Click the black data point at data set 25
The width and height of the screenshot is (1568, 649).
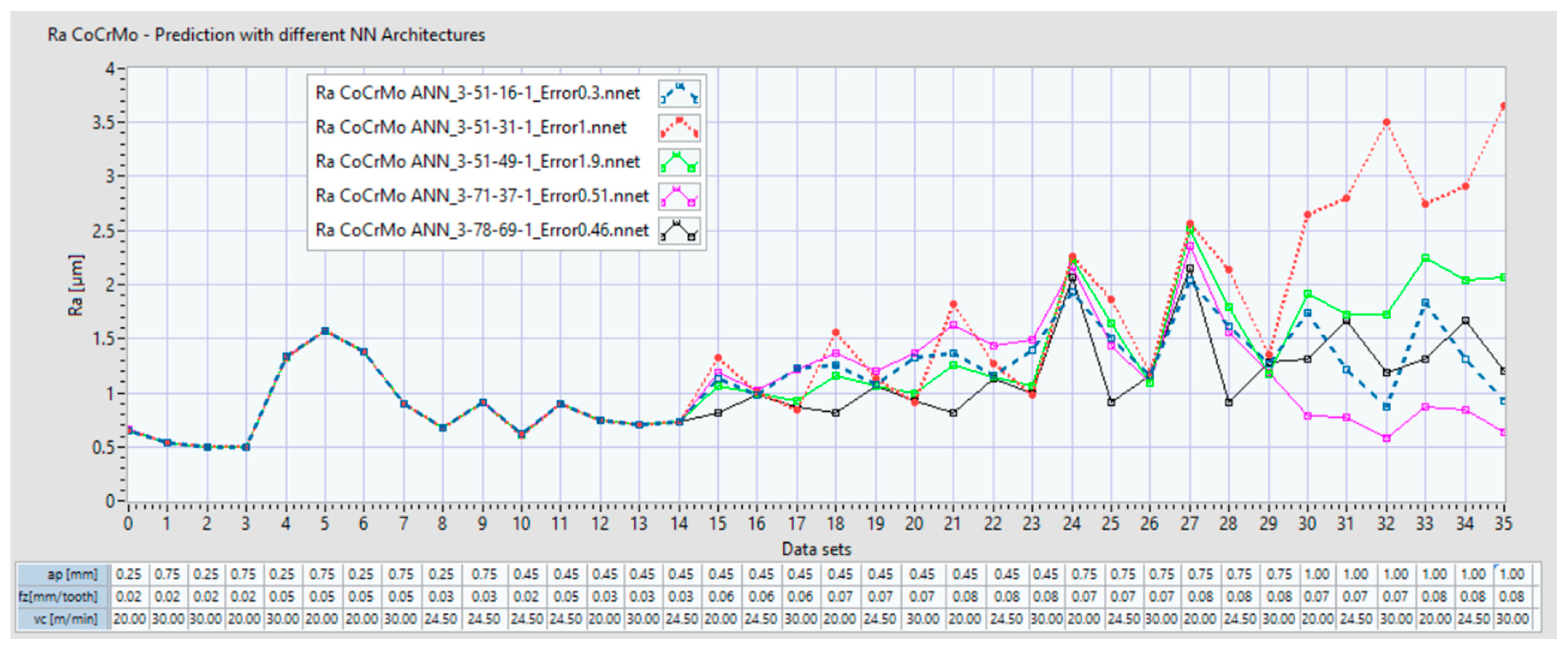[1111, 402]
